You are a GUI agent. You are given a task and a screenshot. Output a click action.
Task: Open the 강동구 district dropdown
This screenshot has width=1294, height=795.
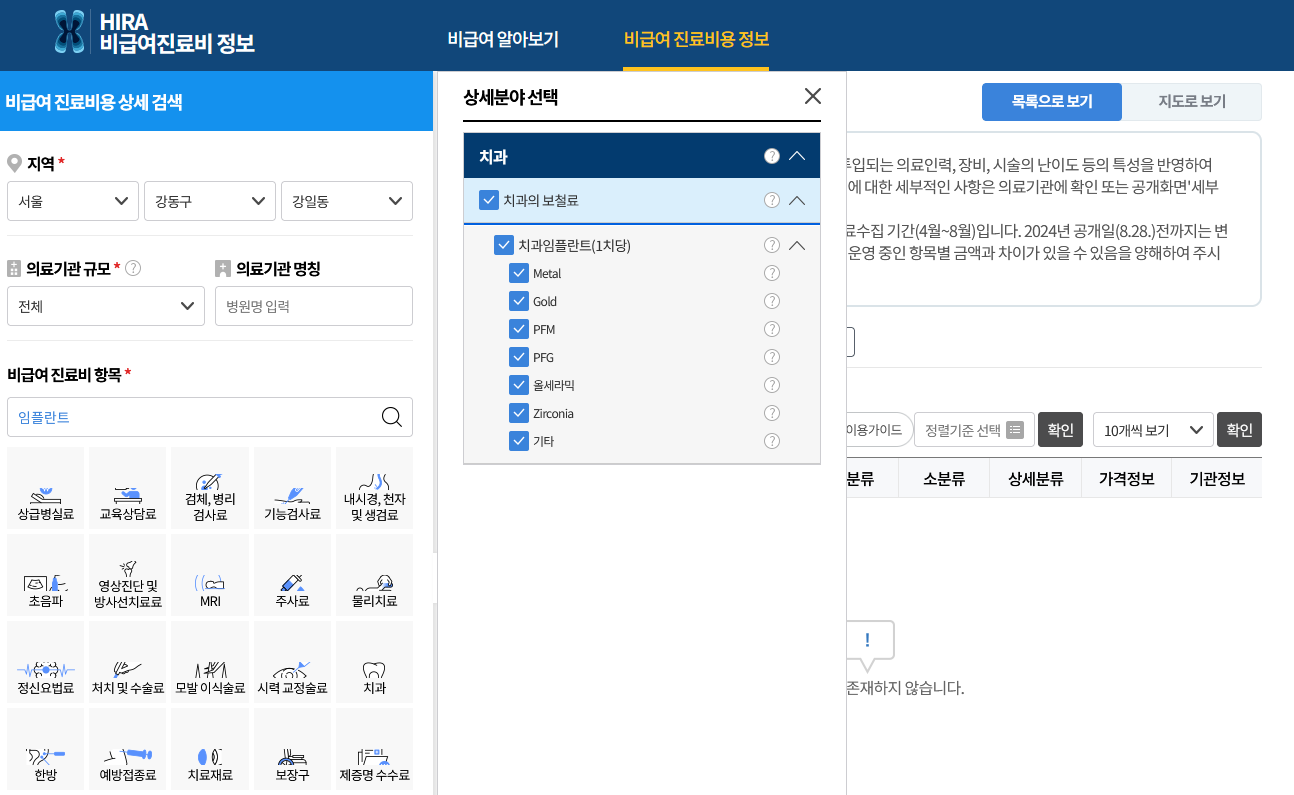pyautogui.click(x=210, y=201)
